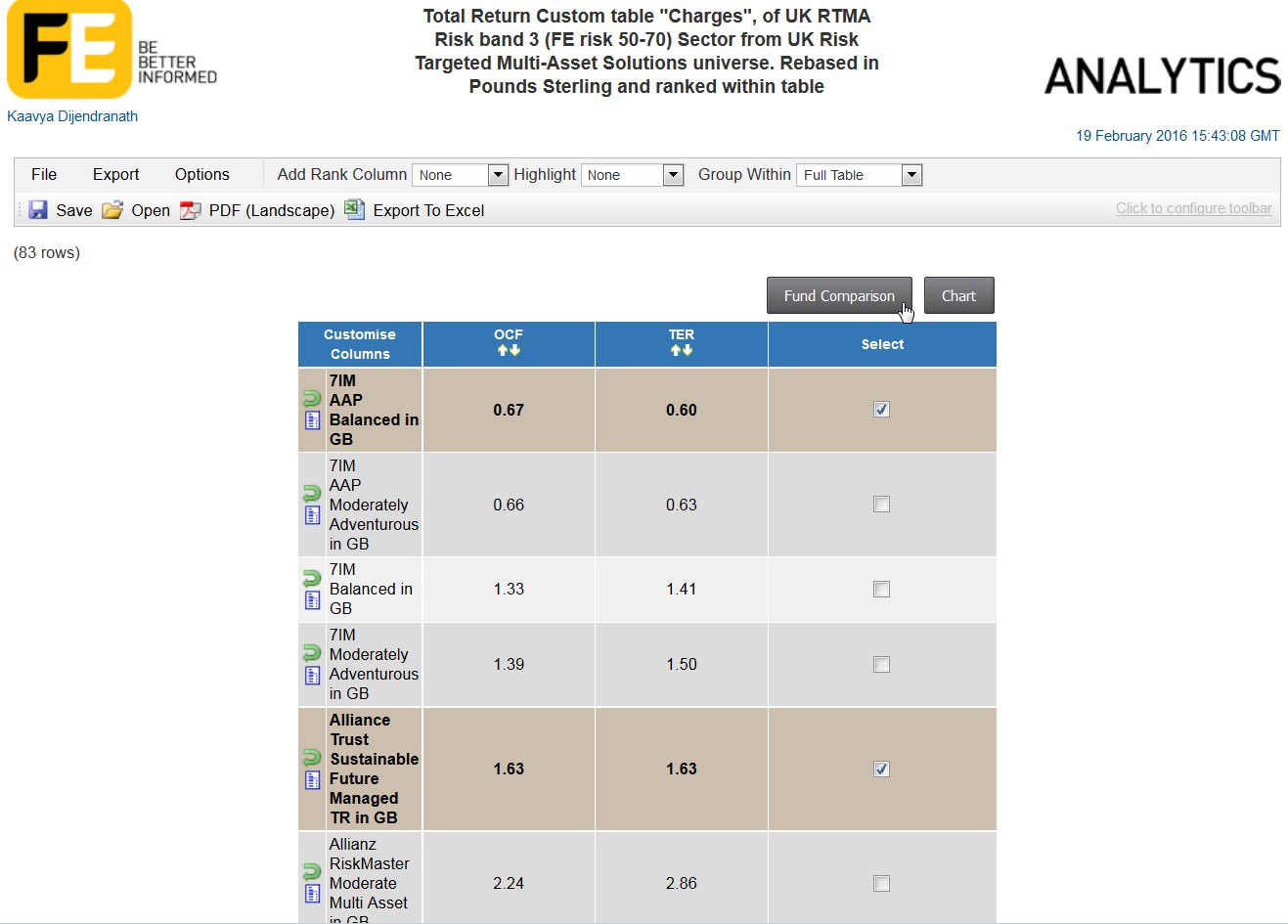The image size is (1288, 924).
Task: Click the Save floppy disk icon
Action: click(38, 210)
